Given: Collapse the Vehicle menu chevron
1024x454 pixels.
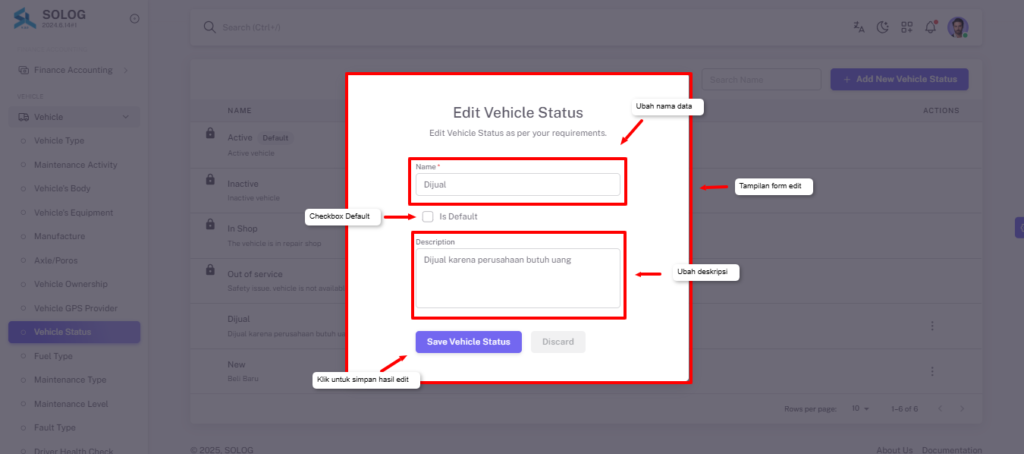Looking at the screenshot, I should [125, 117].
